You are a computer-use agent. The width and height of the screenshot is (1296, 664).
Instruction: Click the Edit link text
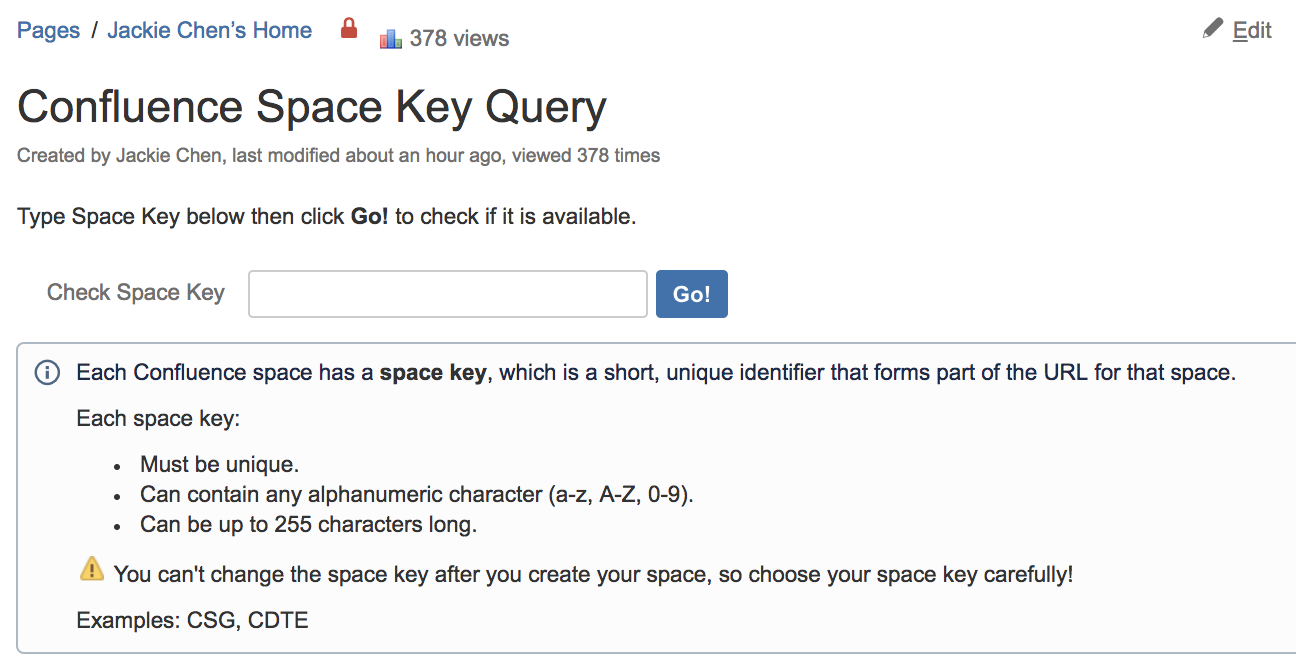tap(1252, 31)
